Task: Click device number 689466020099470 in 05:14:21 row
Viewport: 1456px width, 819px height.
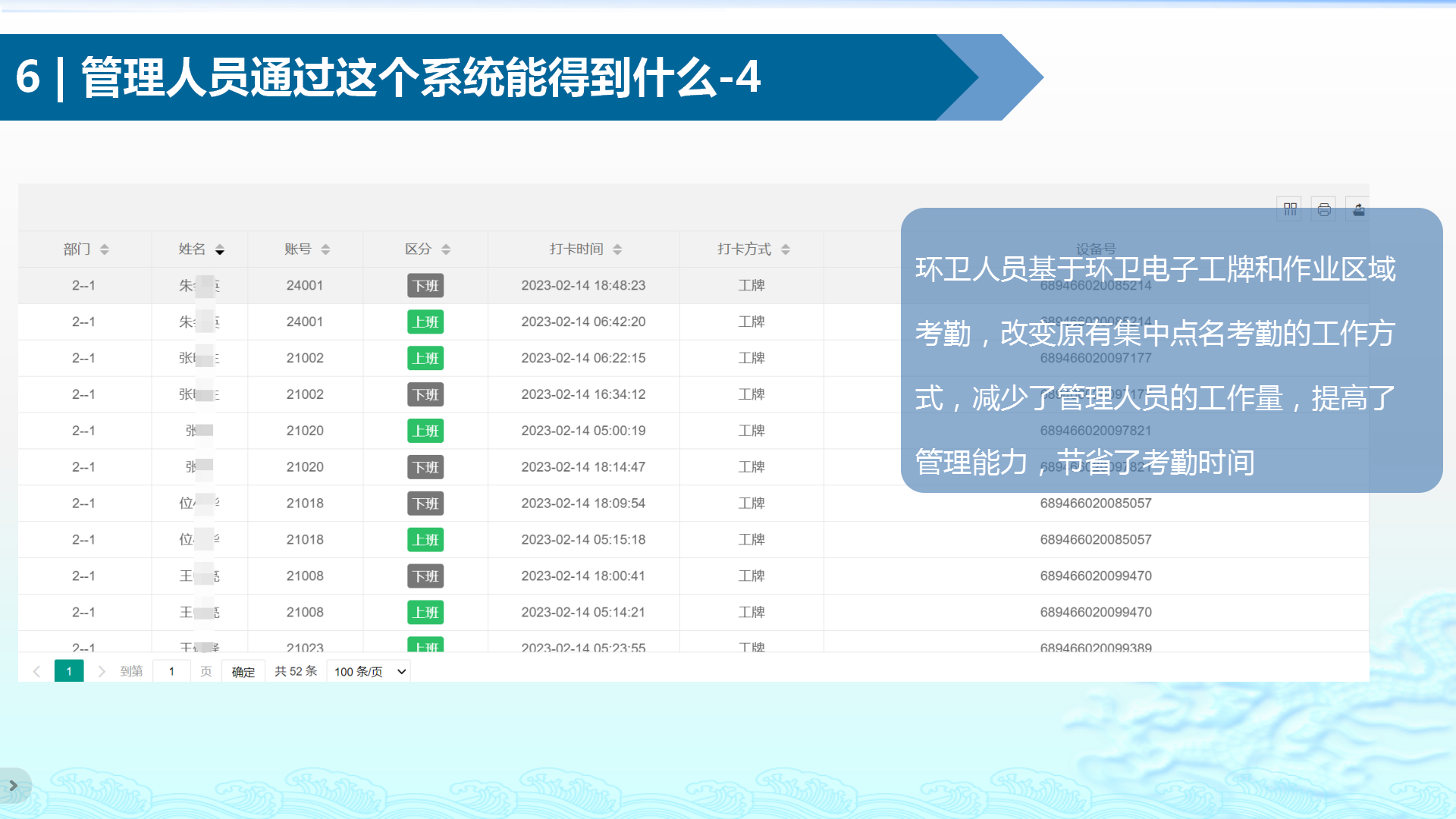Action: 1096,613
